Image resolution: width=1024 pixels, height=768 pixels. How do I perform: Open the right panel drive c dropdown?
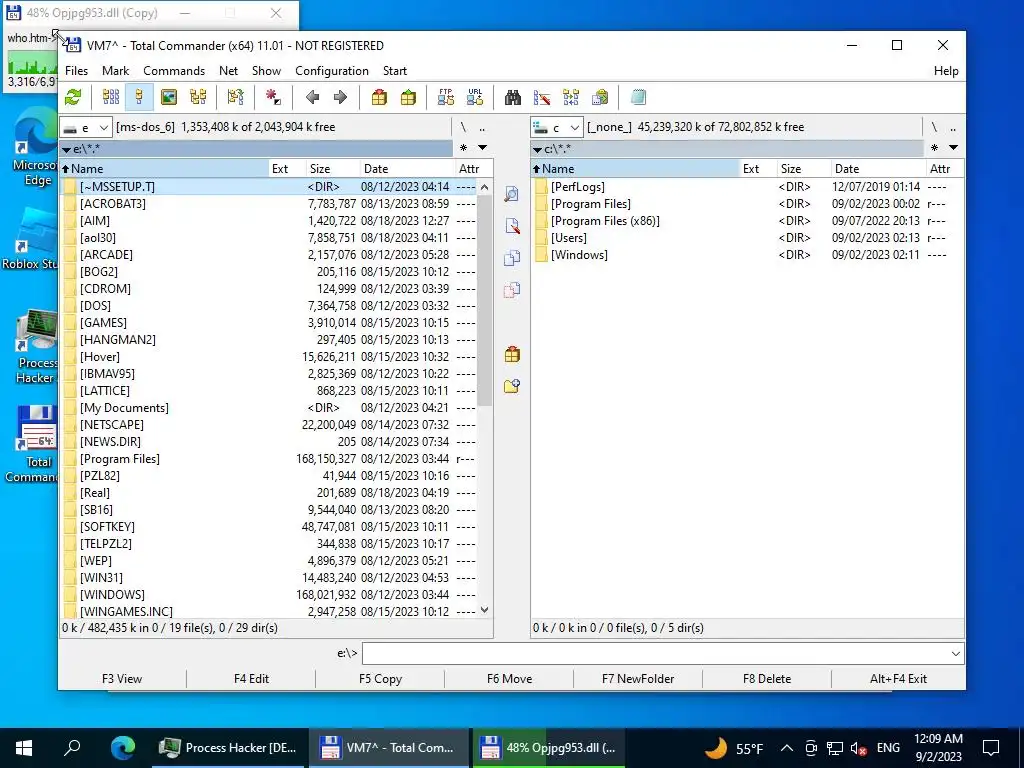[x=557, y=127]
